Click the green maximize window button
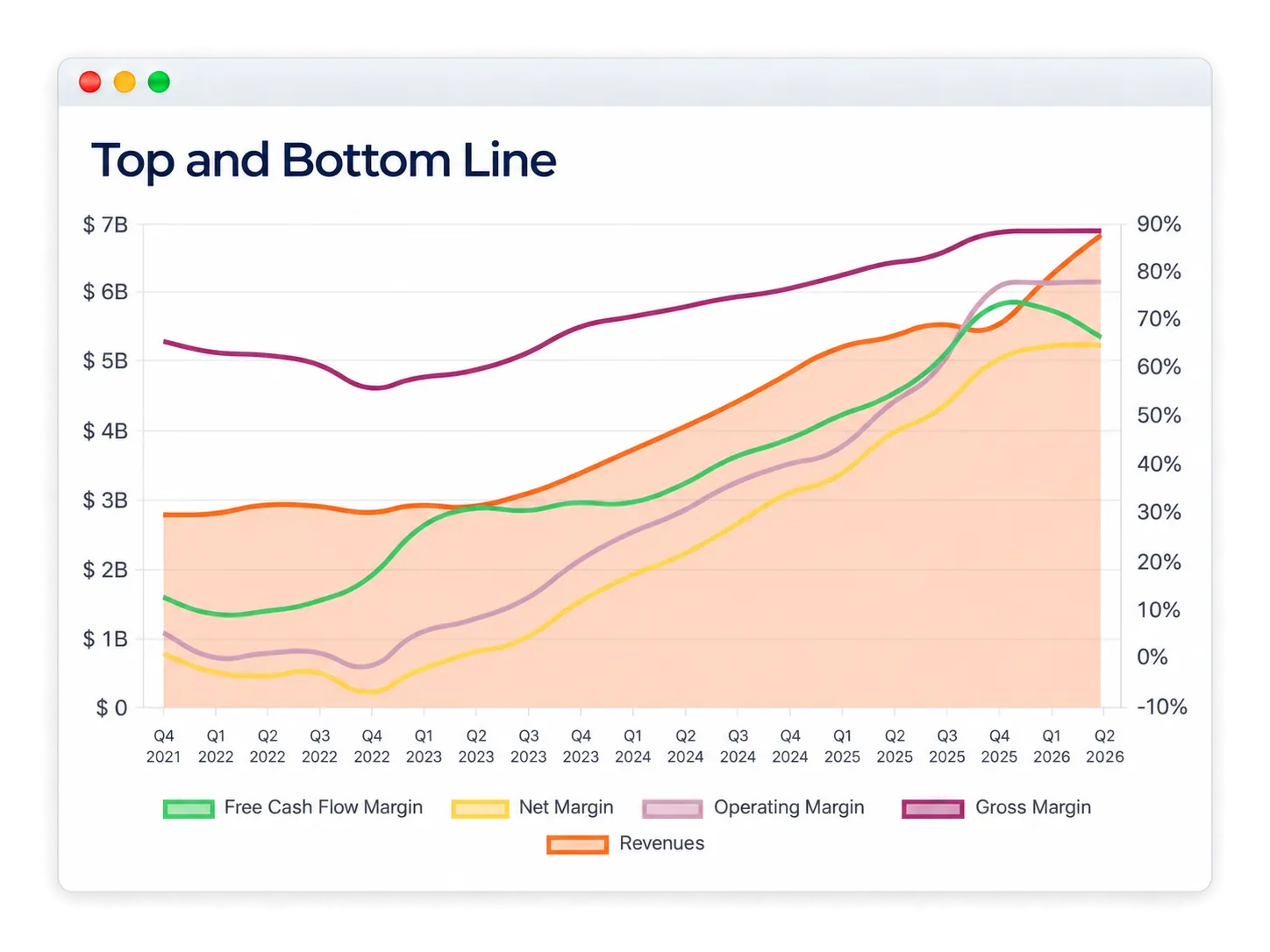 point(159,82)
